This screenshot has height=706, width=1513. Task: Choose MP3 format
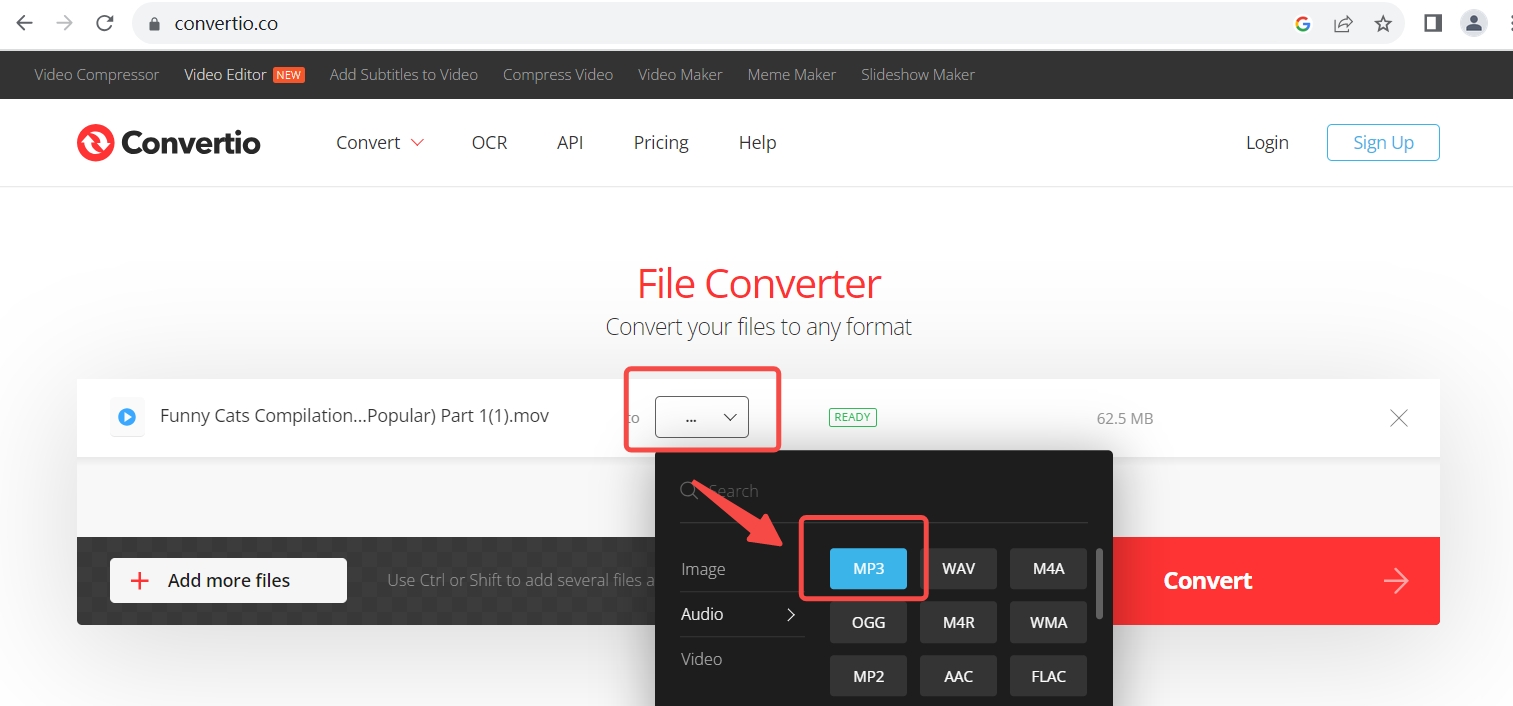868,568
